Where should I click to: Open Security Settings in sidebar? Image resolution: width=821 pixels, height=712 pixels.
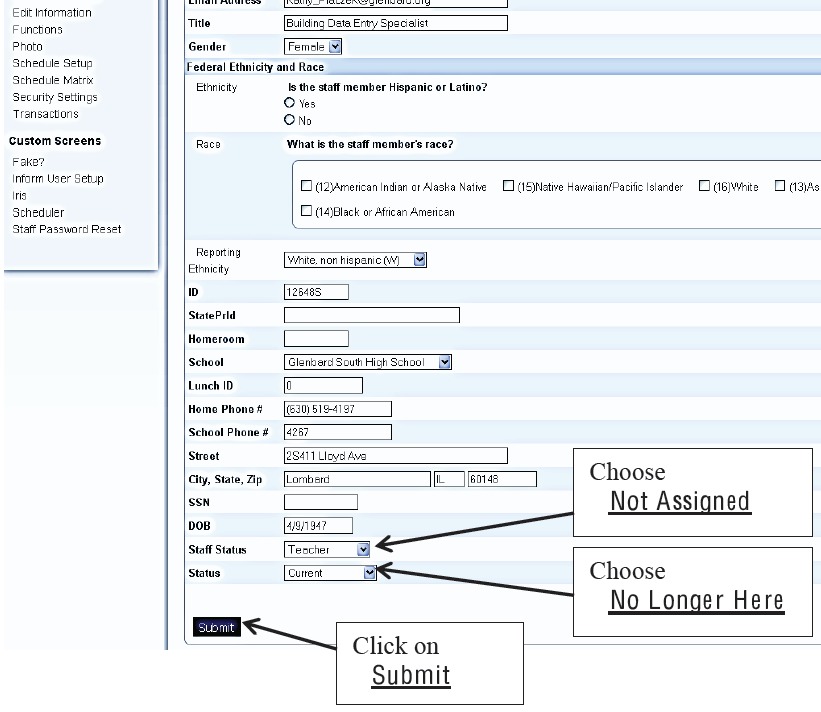tap(55, 97)
